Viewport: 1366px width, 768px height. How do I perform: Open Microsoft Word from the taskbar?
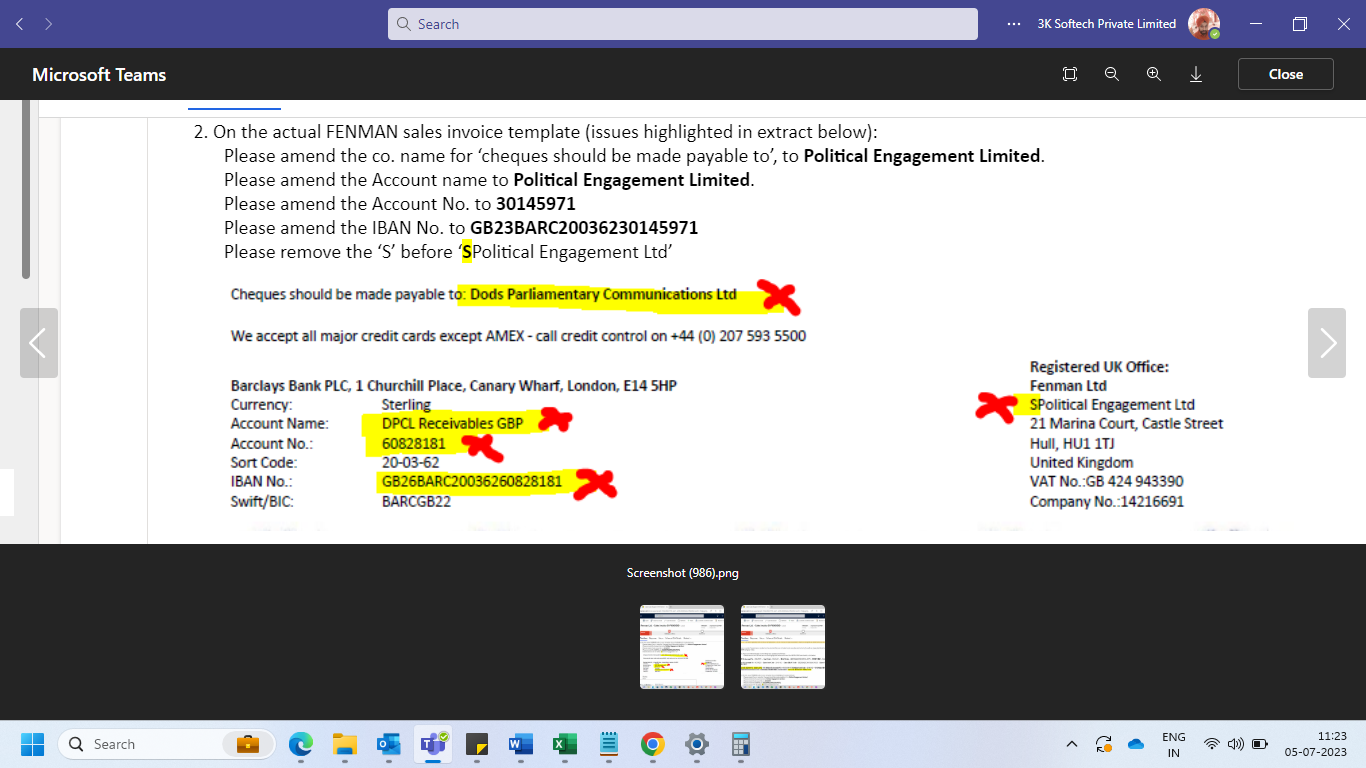pyautogui.click(x=519, y=744)
